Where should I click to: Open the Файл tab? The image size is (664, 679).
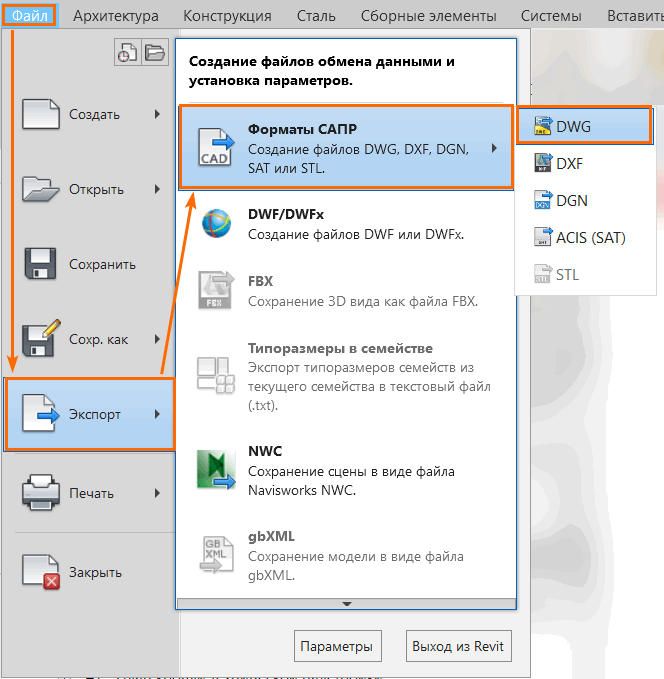tap(29, 16)
